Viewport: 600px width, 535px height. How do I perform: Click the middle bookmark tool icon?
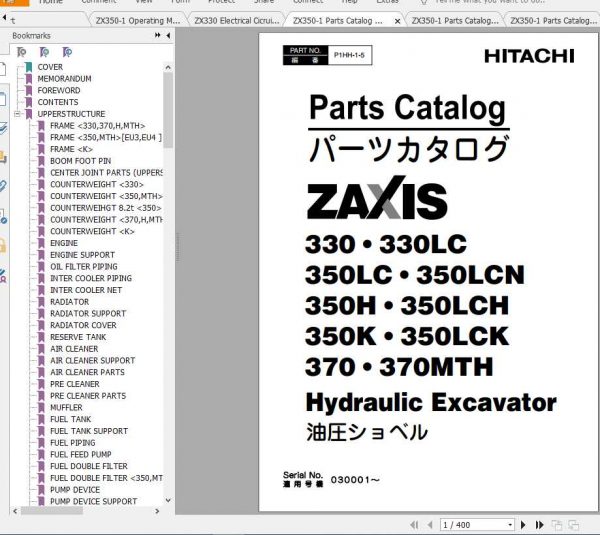pos(44,52)
